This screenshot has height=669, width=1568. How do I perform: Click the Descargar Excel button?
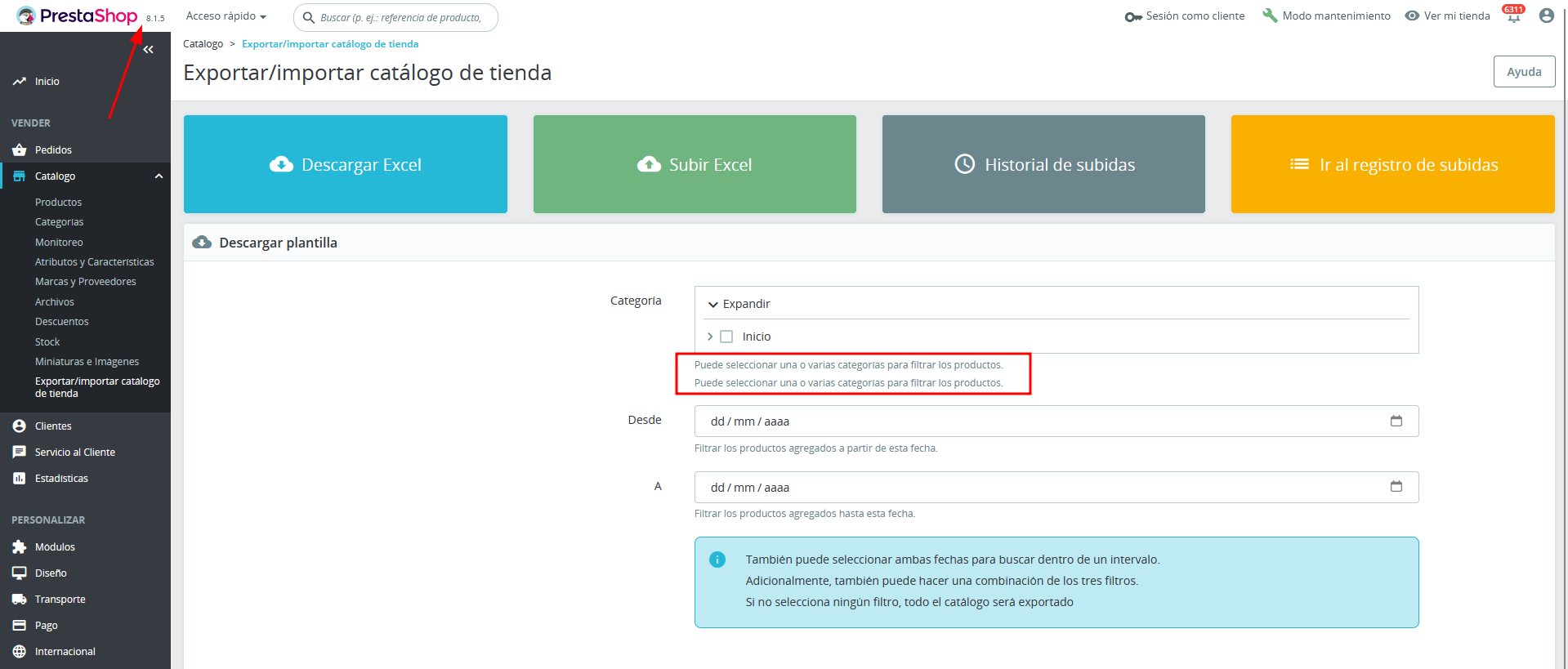coord(346,164)
